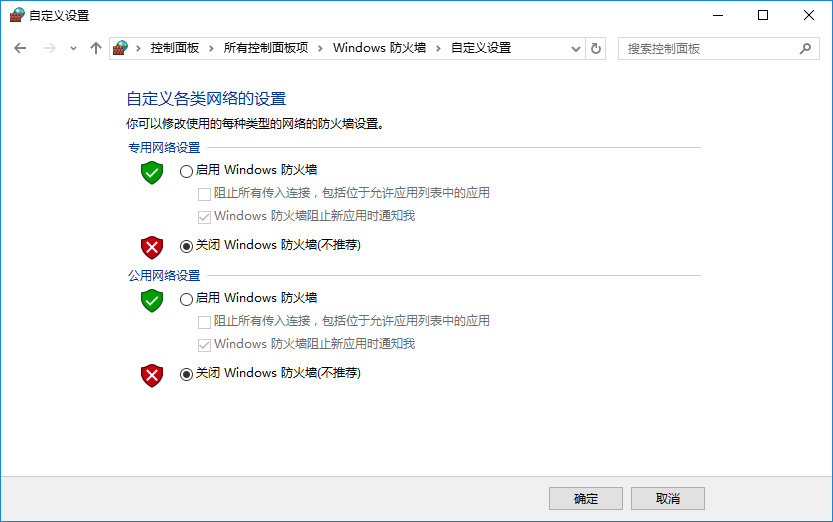The image size is (833, 522).
Task: Refresh the page with the refresh icon
Action: pos(596,48)
